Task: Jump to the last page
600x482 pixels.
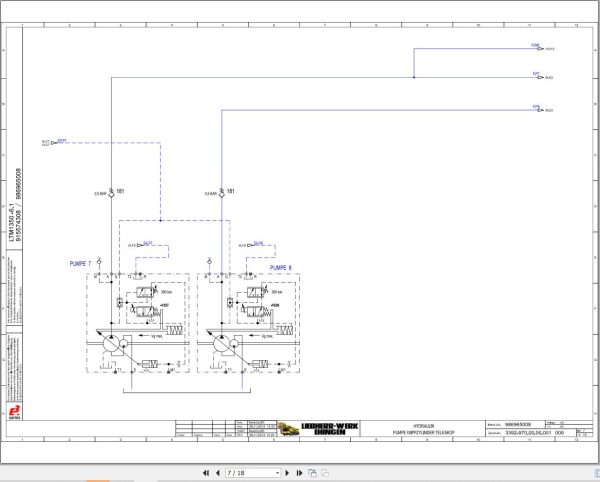Action: (300, 473)
